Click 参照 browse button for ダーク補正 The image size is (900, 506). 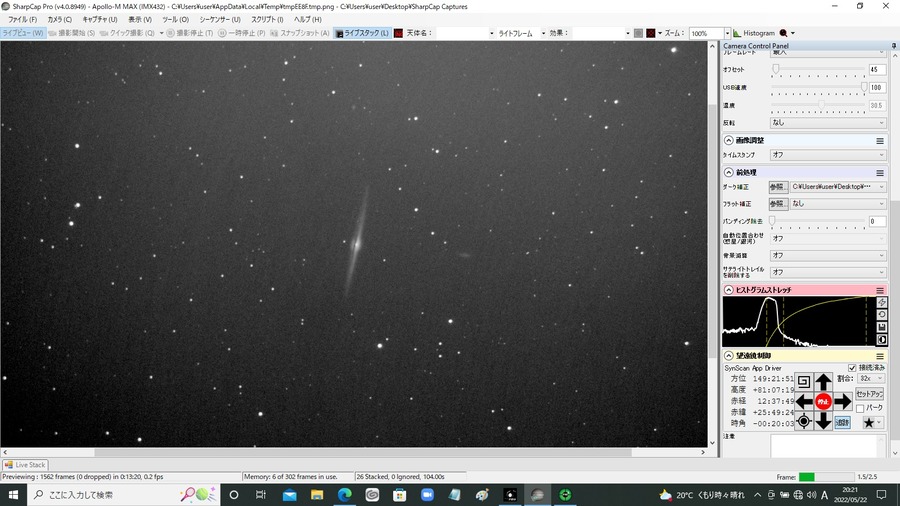click(x=778, y=187)
